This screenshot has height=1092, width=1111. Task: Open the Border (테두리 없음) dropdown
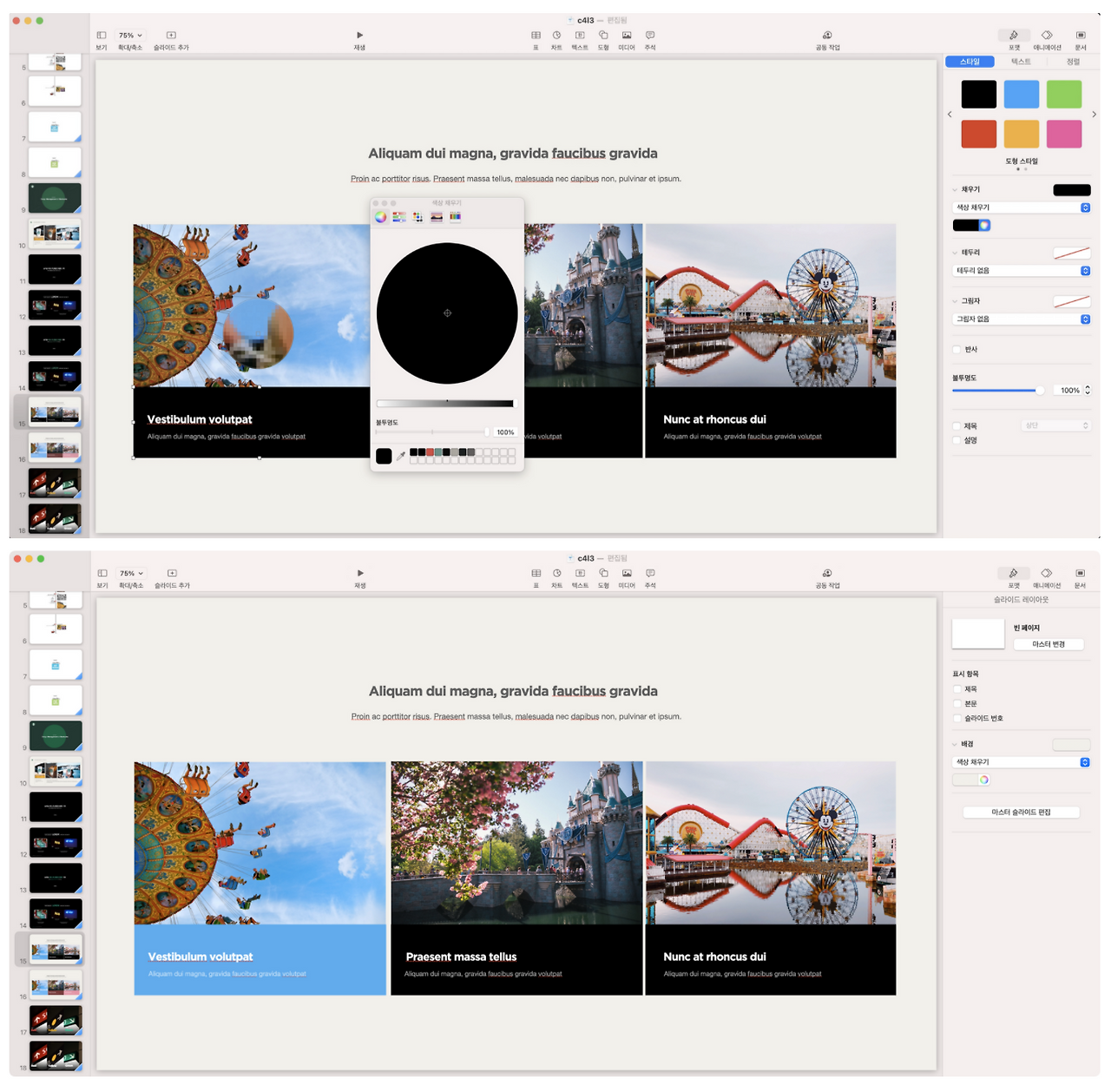click(x=1022, y=271)
